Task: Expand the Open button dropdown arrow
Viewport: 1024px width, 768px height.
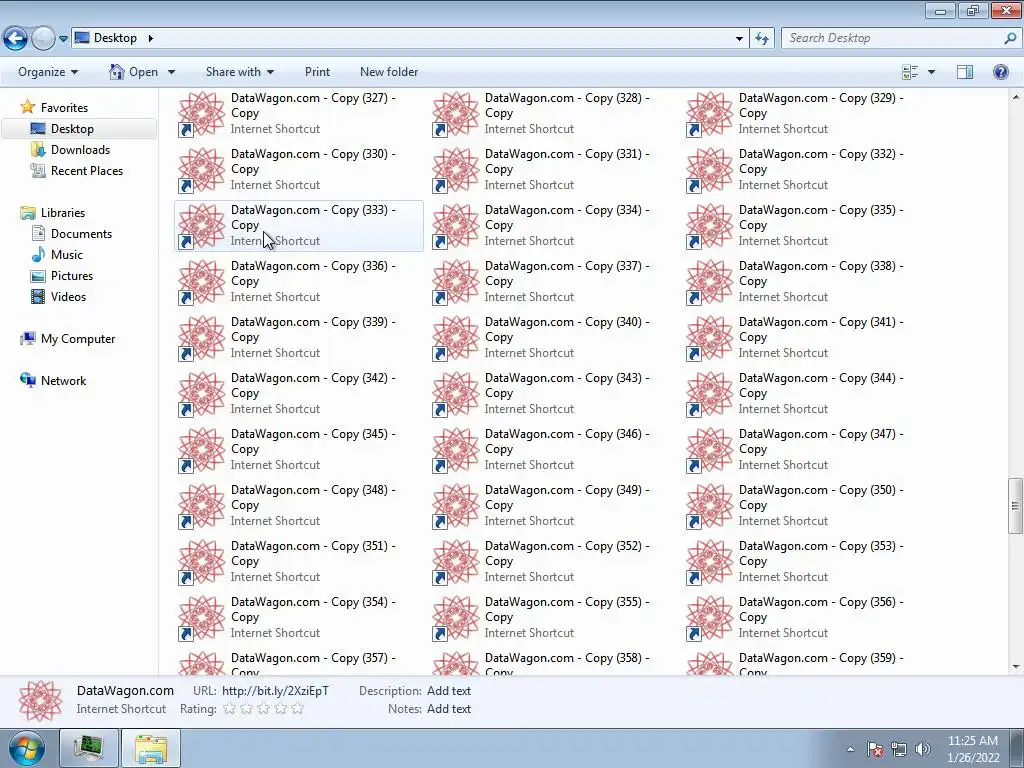Action: point(171,72)
